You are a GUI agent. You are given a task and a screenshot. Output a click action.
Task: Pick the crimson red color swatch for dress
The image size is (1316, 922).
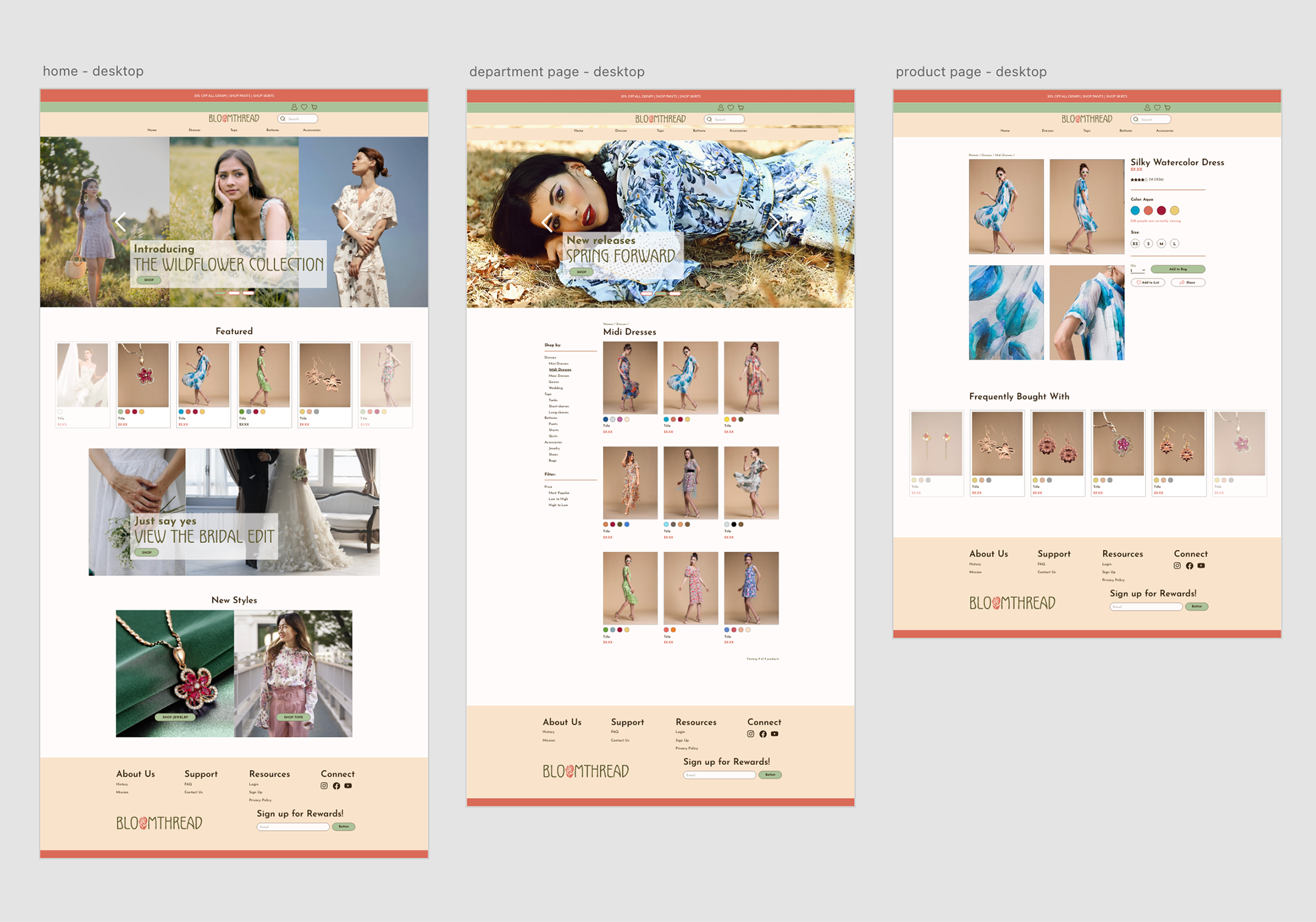(x=1161, y=210)
